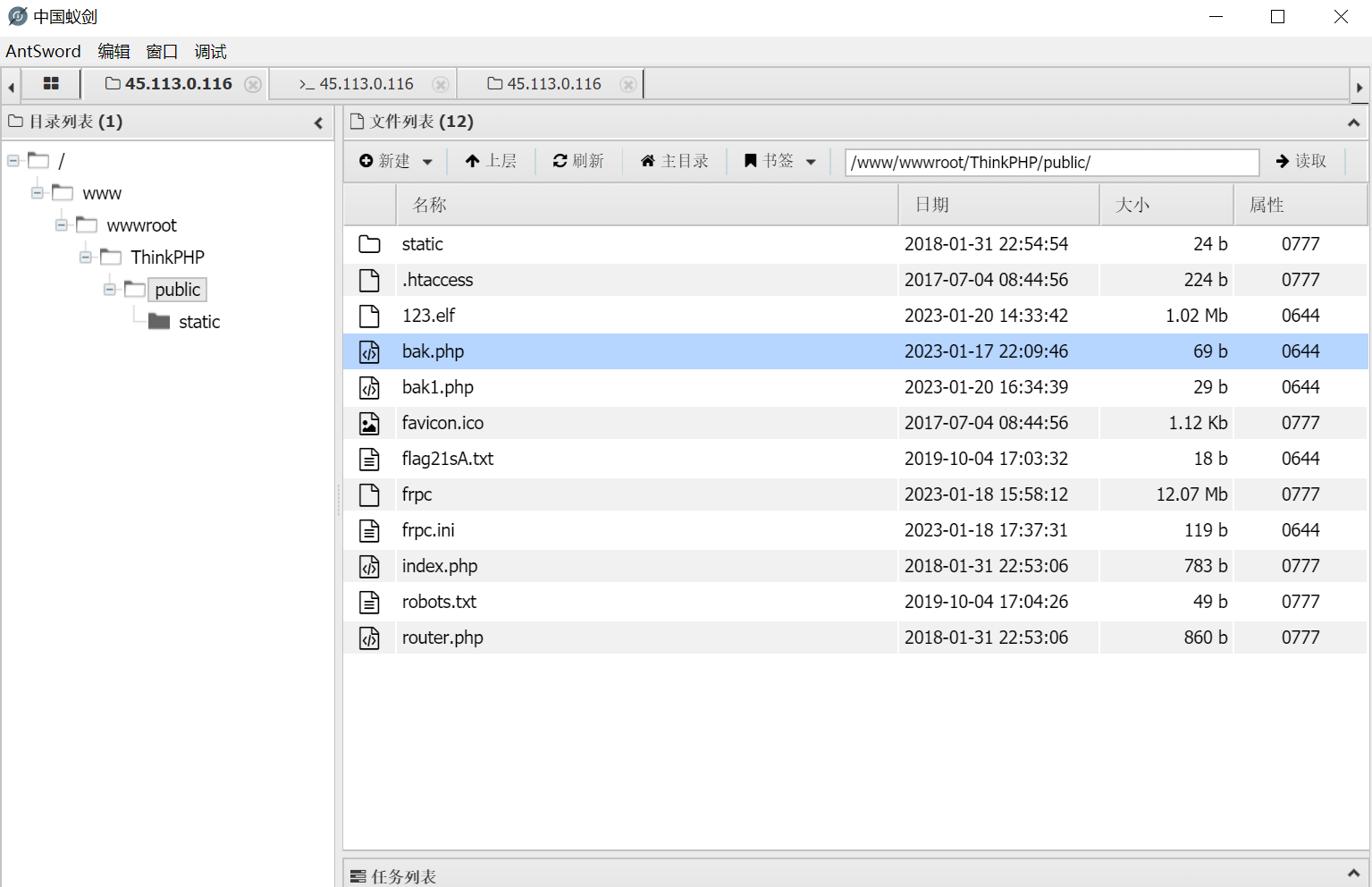Go up with the 上层 button
The width and height of the screenshot is (1372, 887).
[491, 161]
